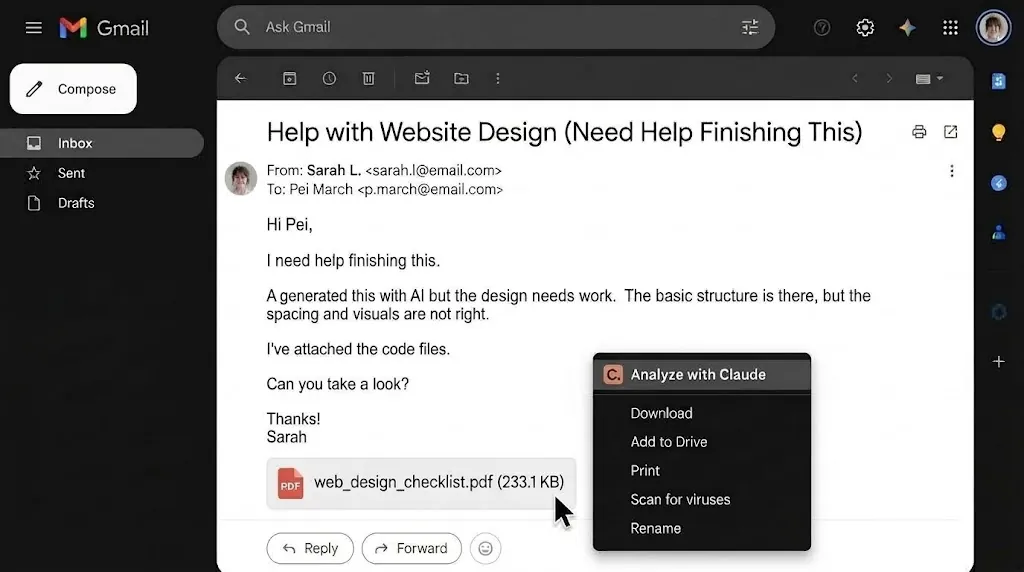Mark the email as unread

point(422,78)
